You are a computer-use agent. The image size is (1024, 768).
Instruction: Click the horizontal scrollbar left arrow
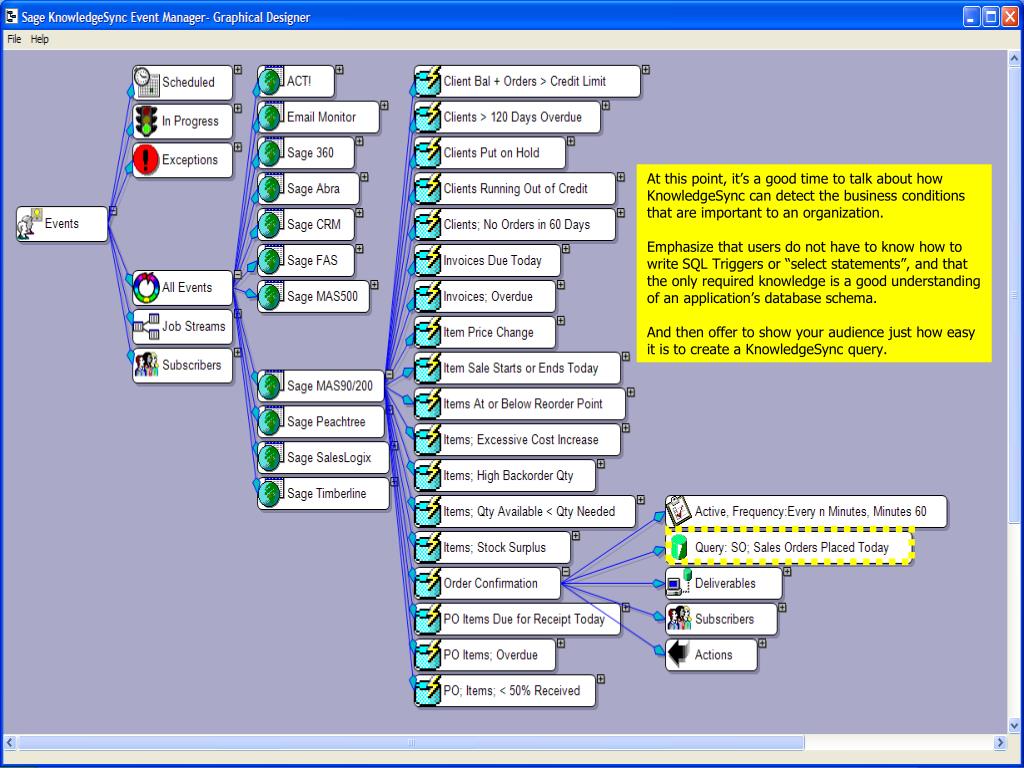click(10, 743)
